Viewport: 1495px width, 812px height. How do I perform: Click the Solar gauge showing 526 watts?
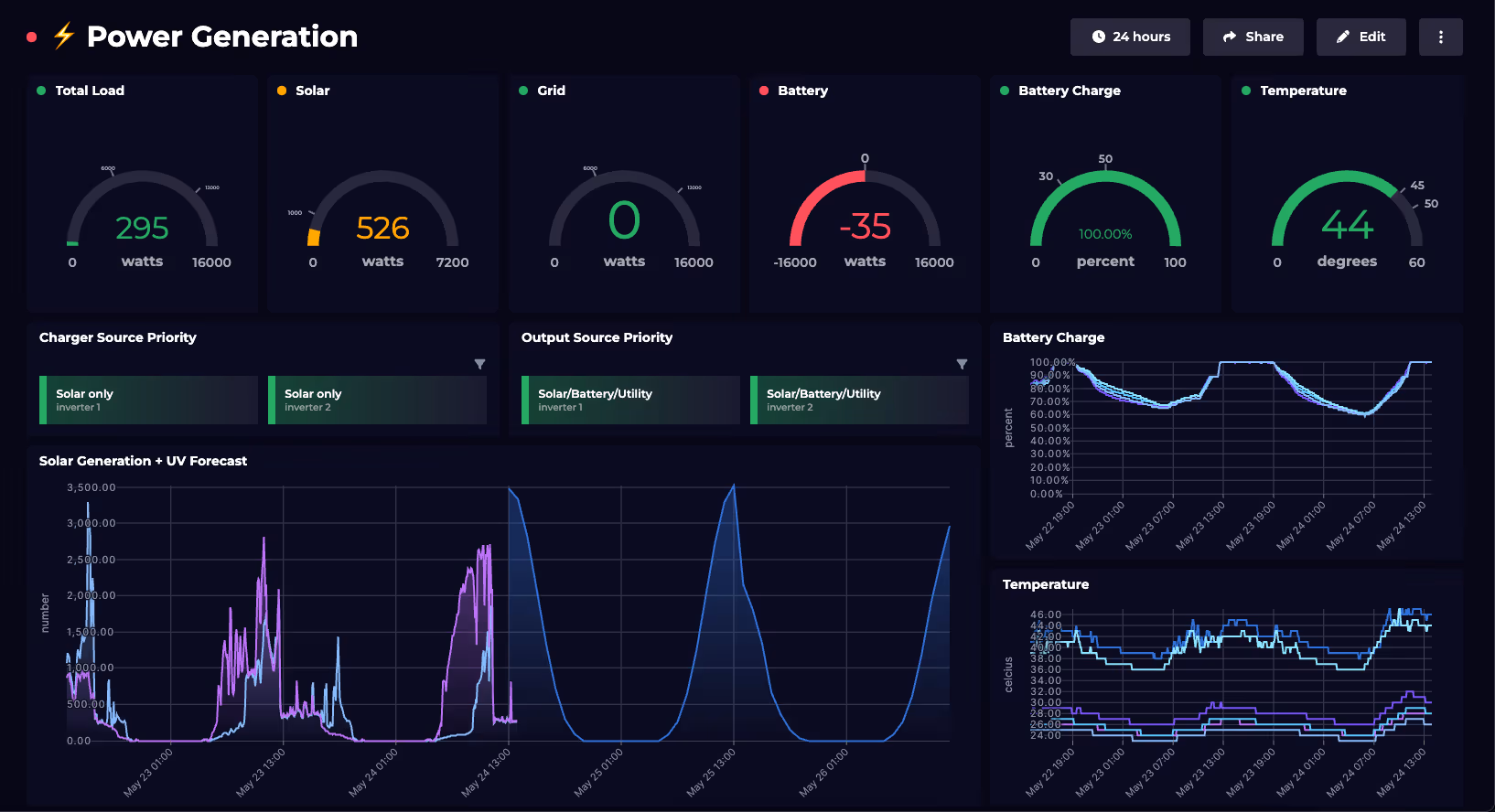pyautogui.click(x=382, y=219)
